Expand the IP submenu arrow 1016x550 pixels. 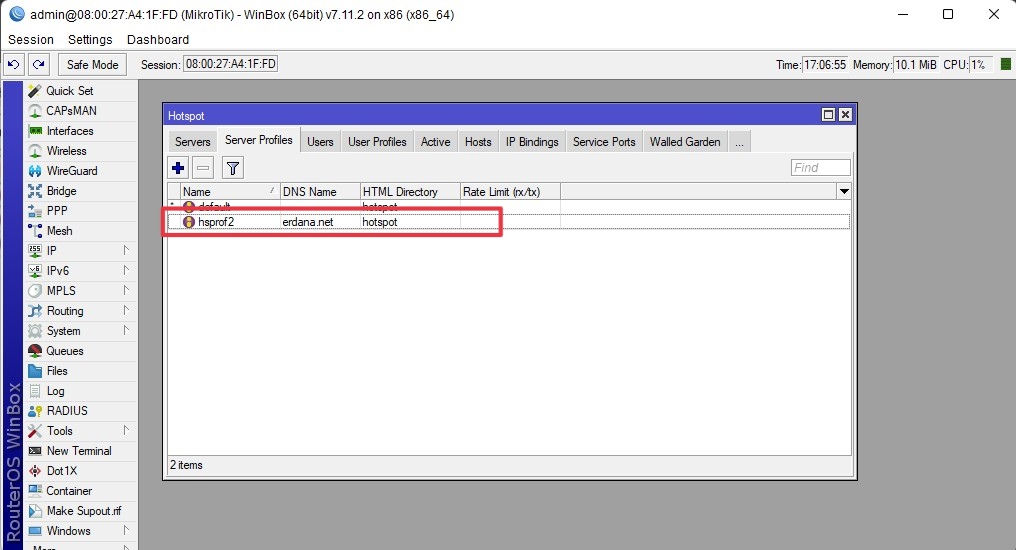pyautogui.click(x=126, y=250)
